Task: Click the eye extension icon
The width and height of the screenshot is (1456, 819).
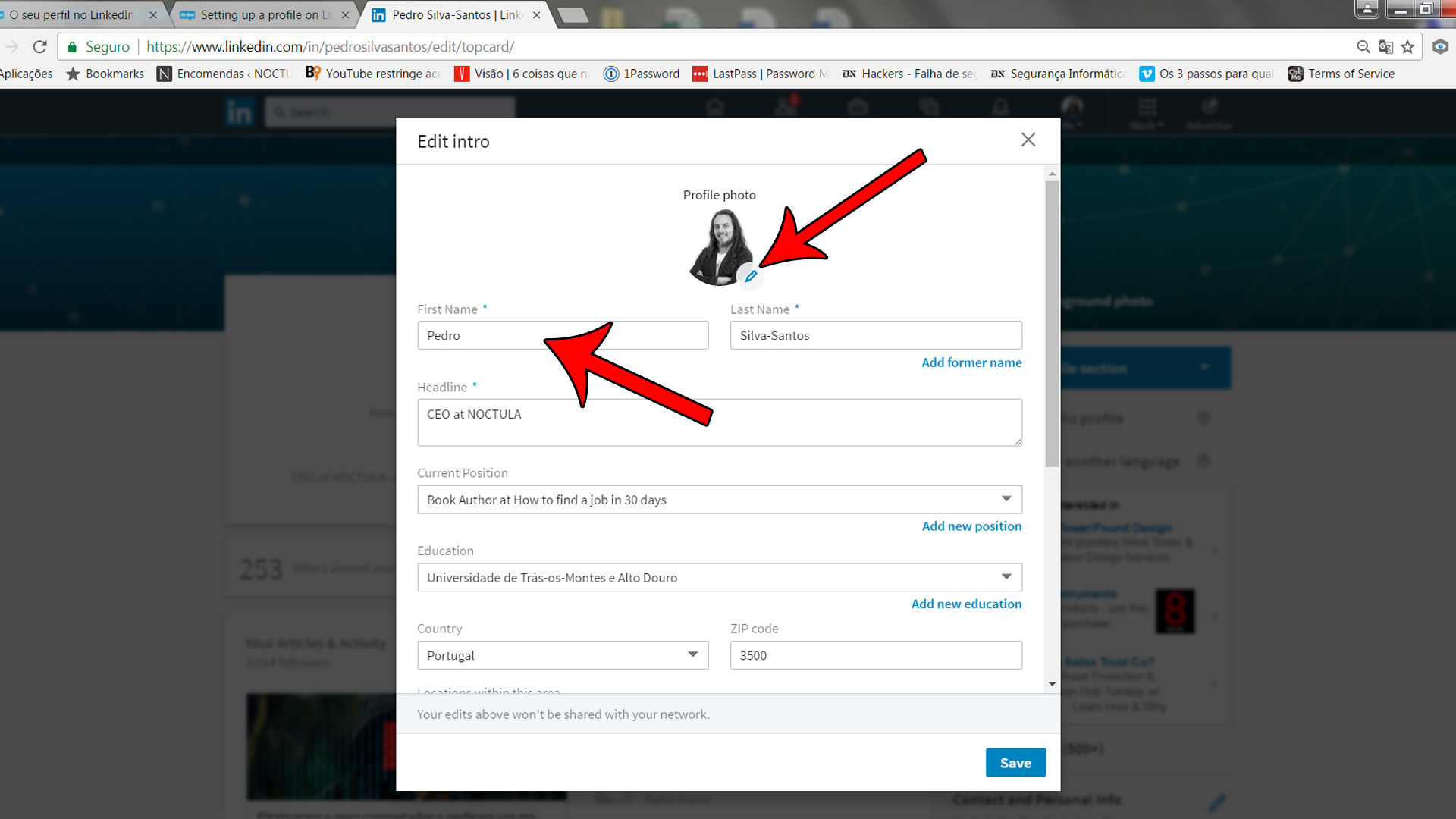Action: click(x=1440, y=47)
